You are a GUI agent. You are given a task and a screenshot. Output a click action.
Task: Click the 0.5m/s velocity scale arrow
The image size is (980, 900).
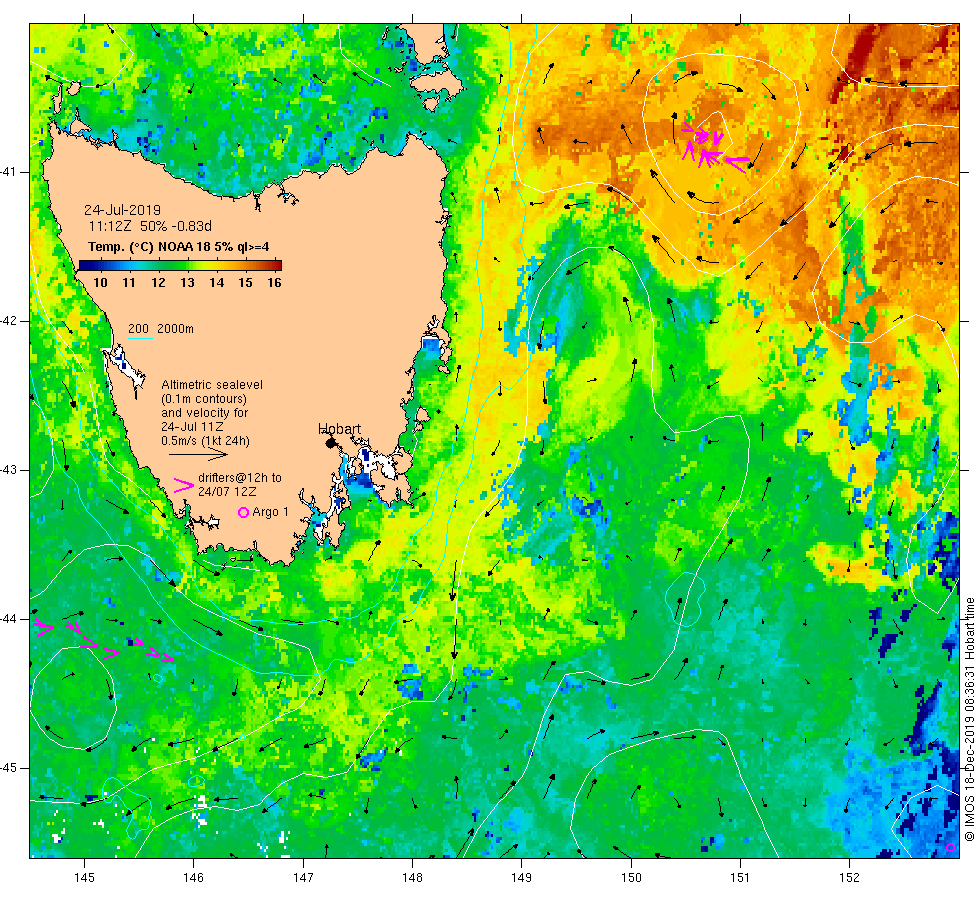pyautogui.click(x=198, y=455)
